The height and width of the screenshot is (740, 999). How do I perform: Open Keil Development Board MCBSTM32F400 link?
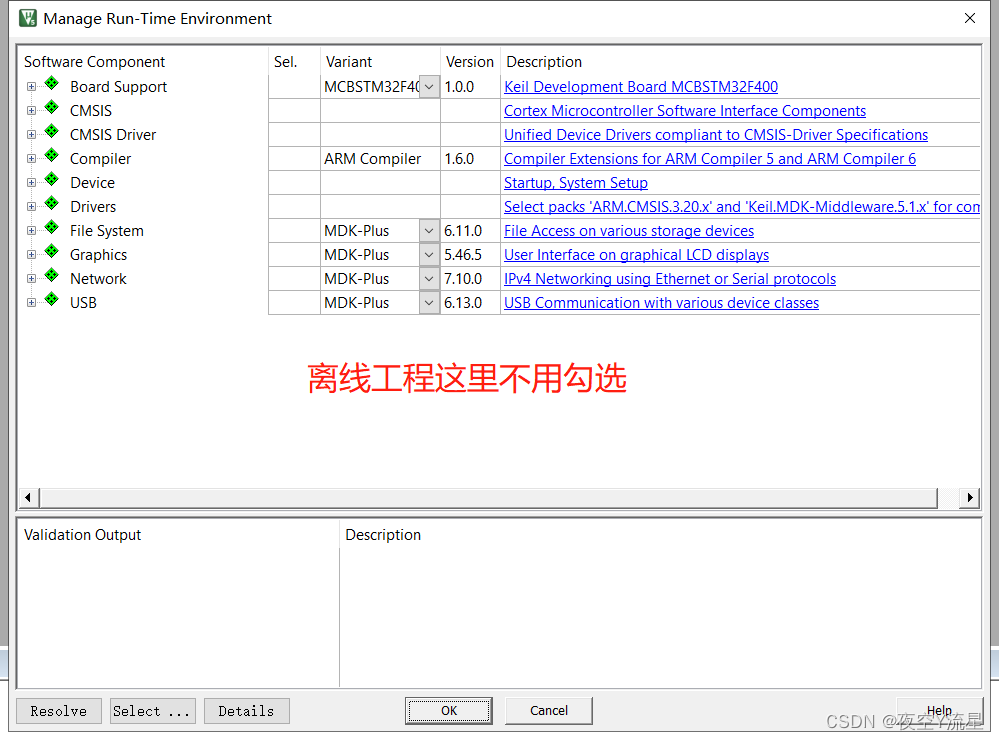(641, 87)
